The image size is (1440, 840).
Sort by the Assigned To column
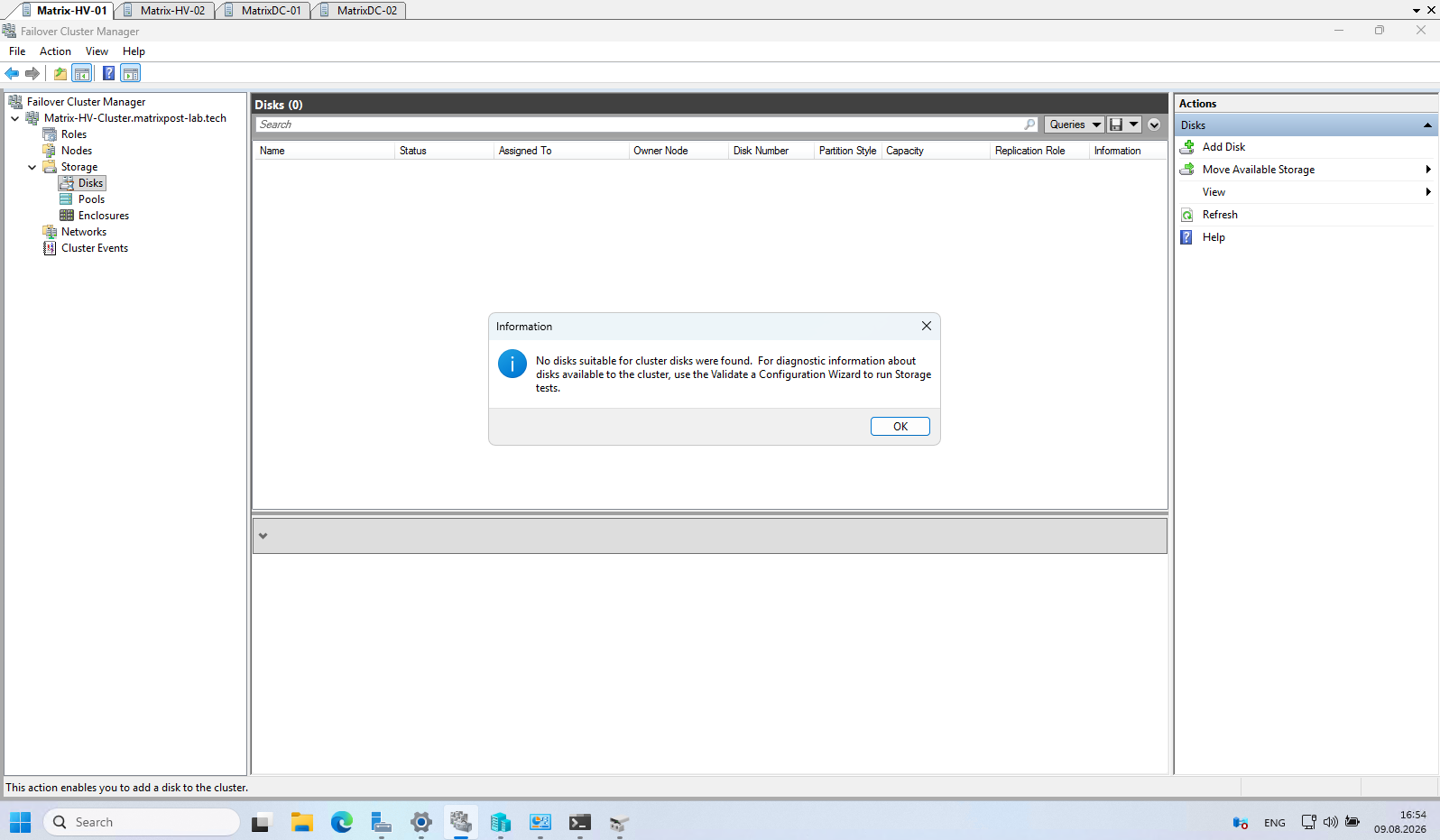(x=561, y=151)
